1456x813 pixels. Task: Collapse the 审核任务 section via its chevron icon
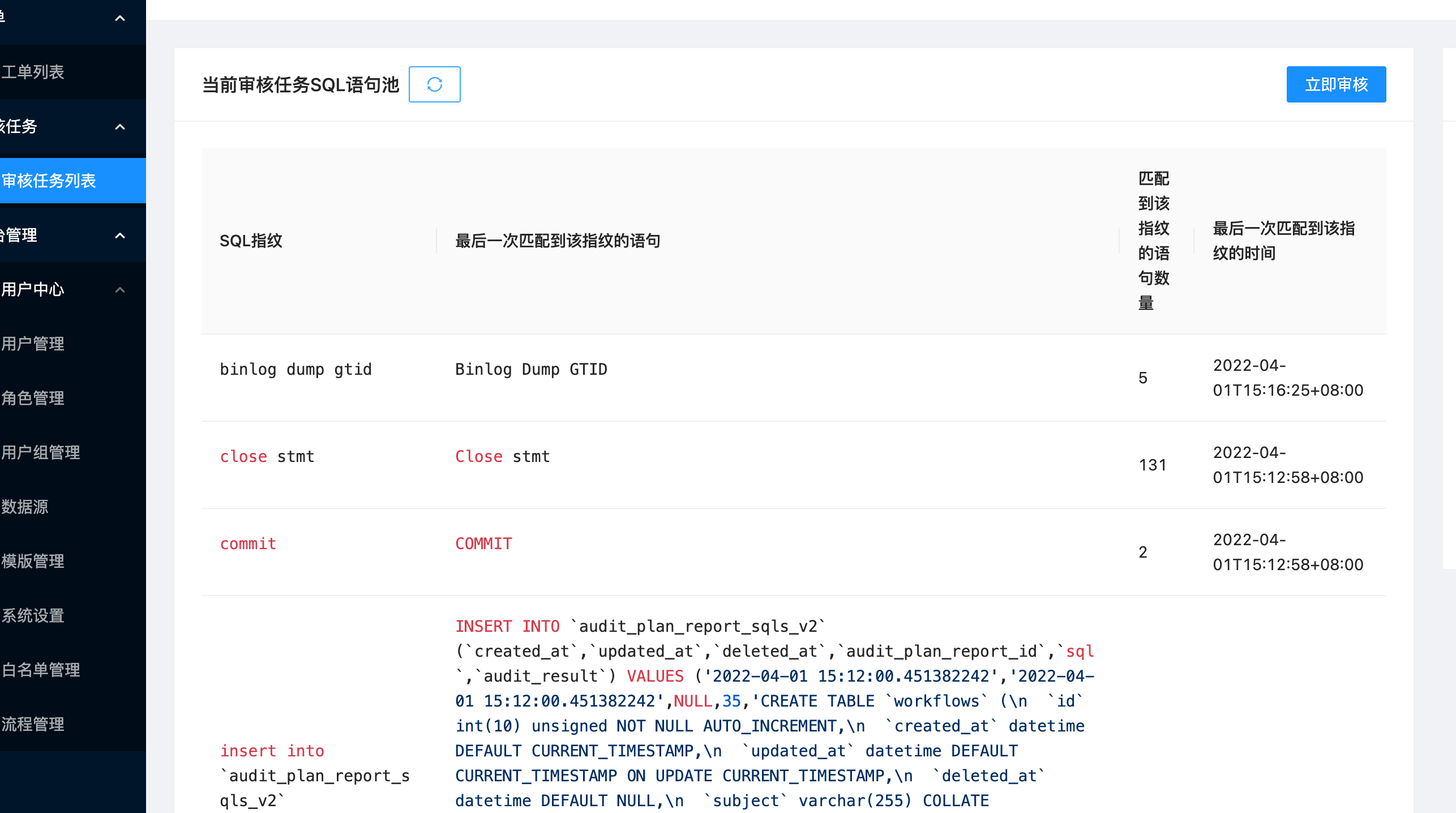[119, 127]
